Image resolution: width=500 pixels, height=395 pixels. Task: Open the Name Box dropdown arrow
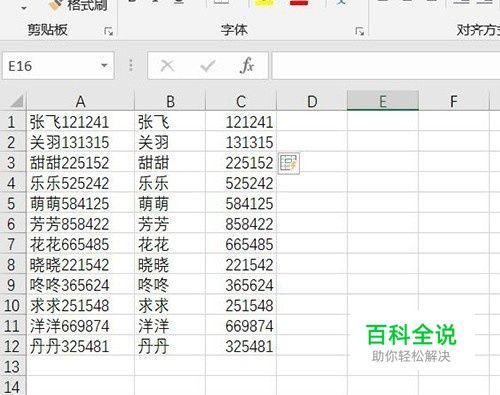tap(104, 65)
